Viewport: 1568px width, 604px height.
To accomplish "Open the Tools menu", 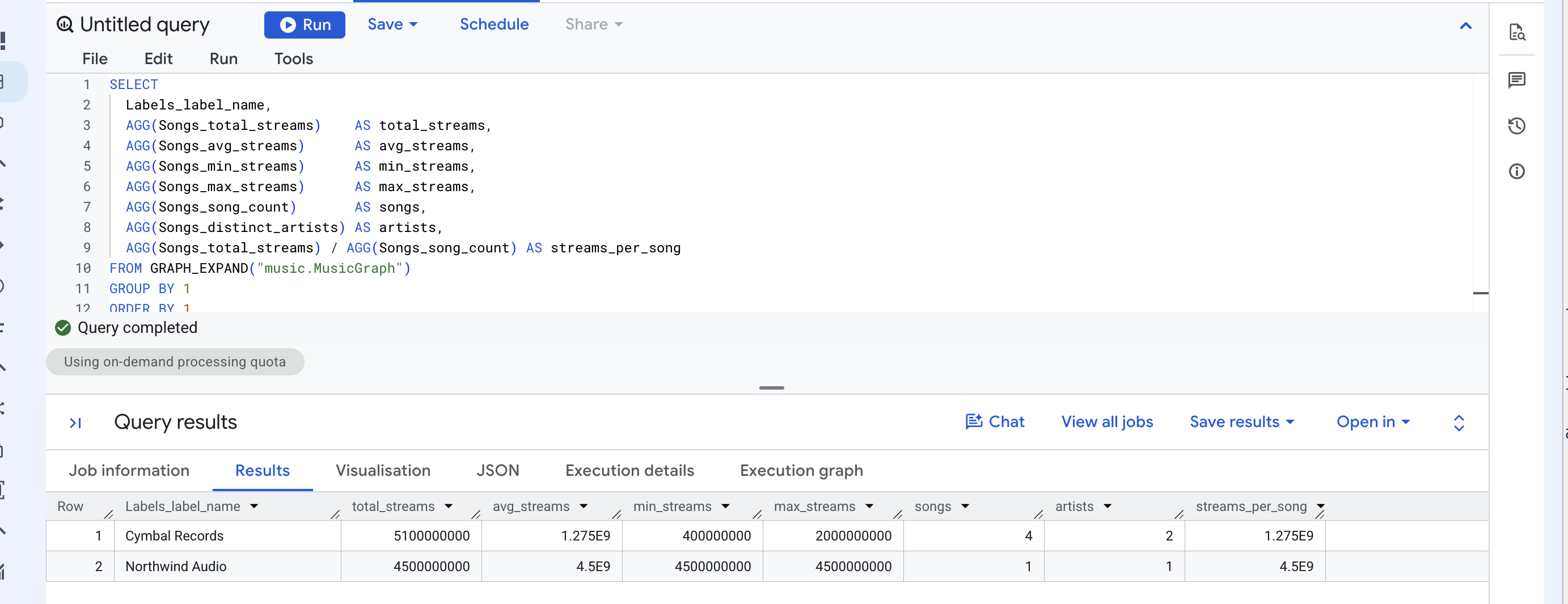I will [293, 59].
